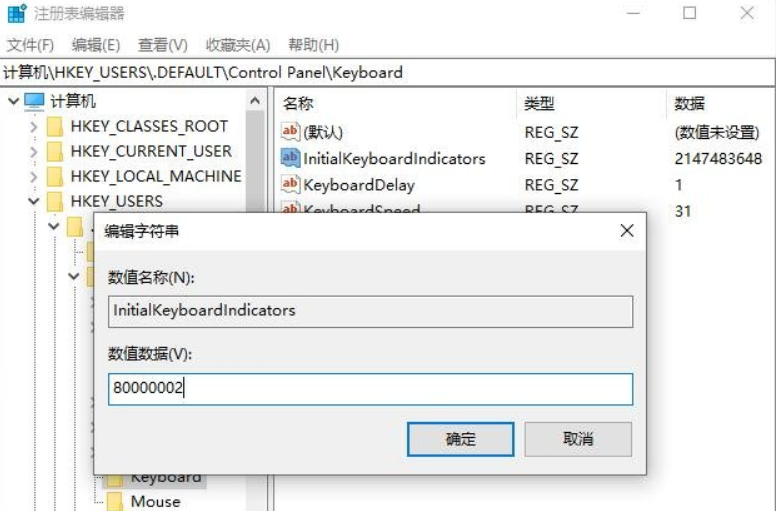This screenshot has height=511, width=776.
Task: Expand the HKEY_CLASSES_ROOT node
Action: 33,127
